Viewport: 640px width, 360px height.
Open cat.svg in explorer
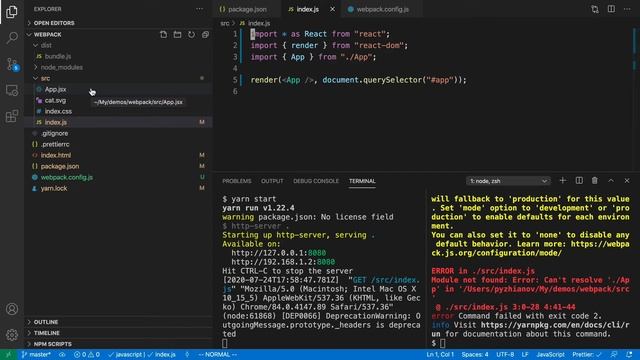coord(118,100)
